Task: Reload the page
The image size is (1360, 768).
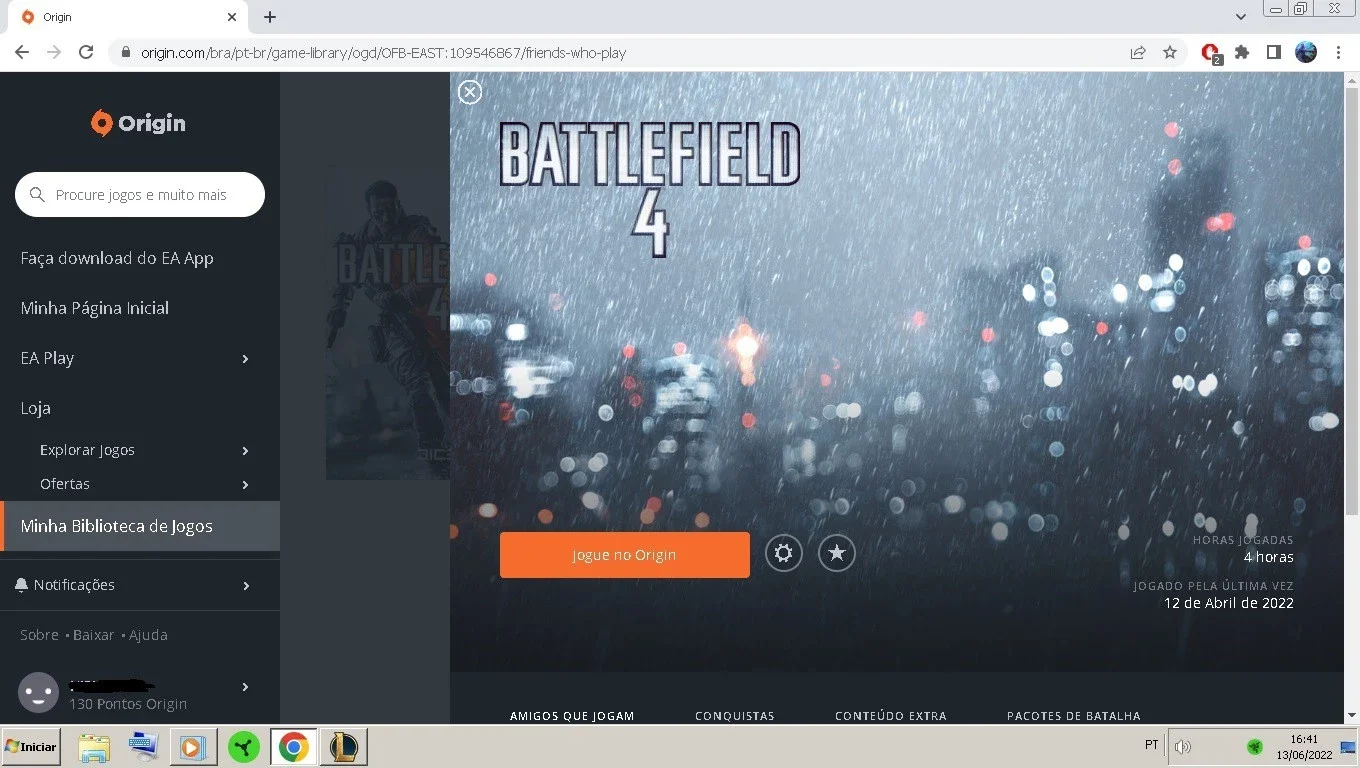Action: point(86,52)
